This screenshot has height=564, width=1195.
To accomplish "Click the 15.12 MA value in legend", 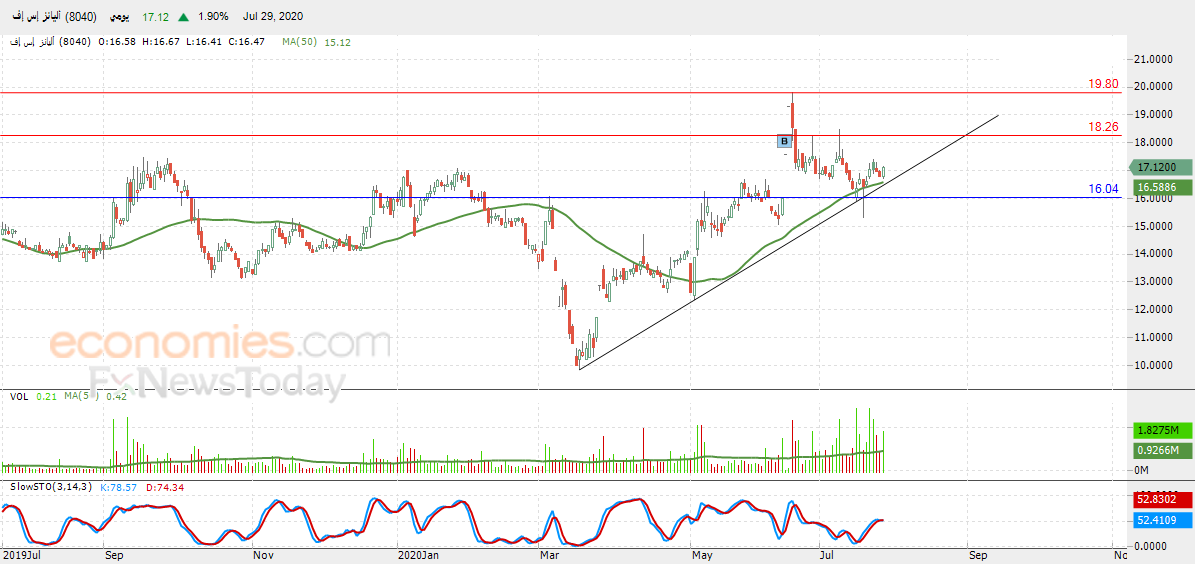I will click(x=338, y=42).
